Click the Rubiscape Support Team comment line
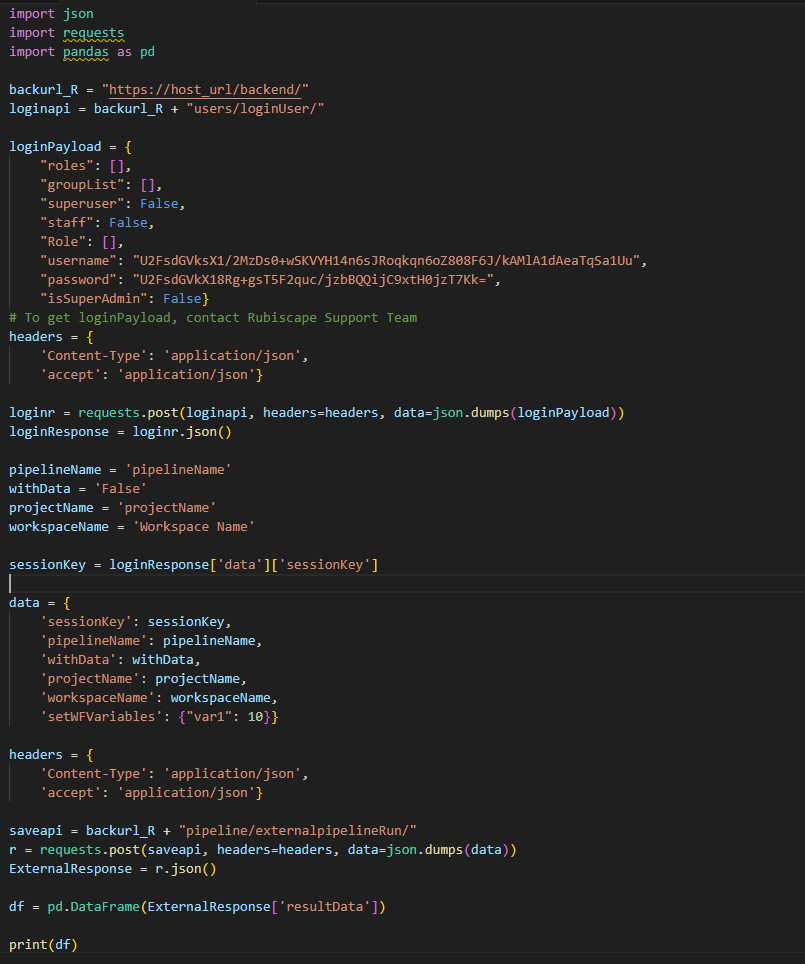This screenshot has height=964, width=805. [x=213, y=317]
